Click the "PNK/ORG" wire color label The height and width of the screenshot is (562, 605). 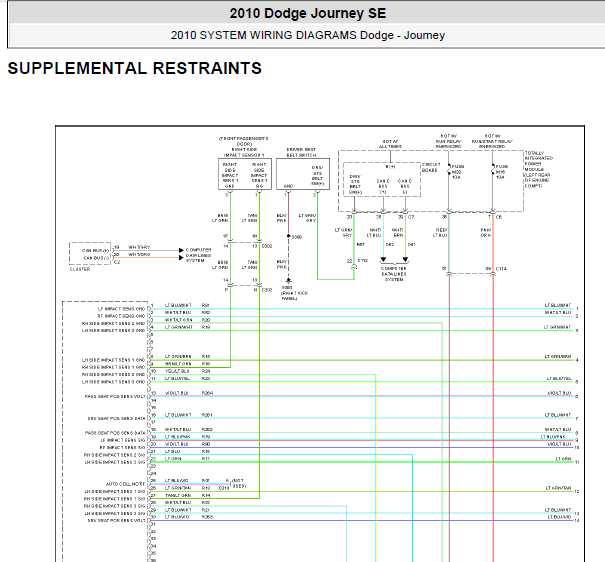[x=486, y=233]
